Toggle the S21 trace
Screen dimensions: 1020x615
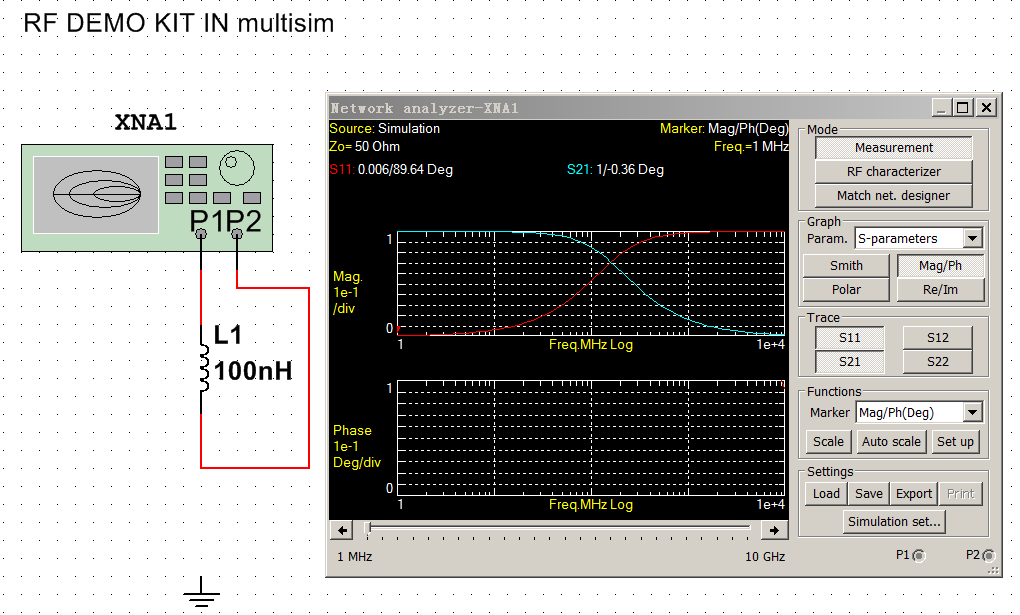click(850, 362)
